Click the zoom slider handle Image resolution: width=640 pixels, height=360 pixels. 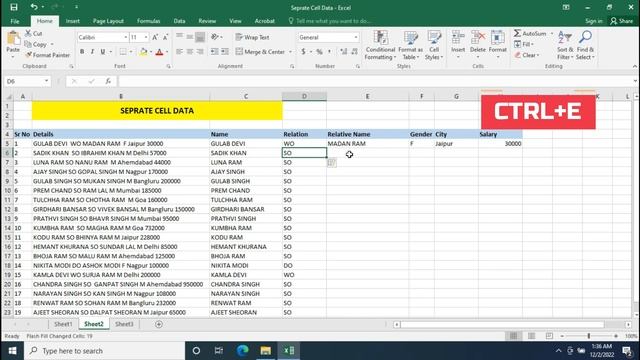tap(589, 336)
